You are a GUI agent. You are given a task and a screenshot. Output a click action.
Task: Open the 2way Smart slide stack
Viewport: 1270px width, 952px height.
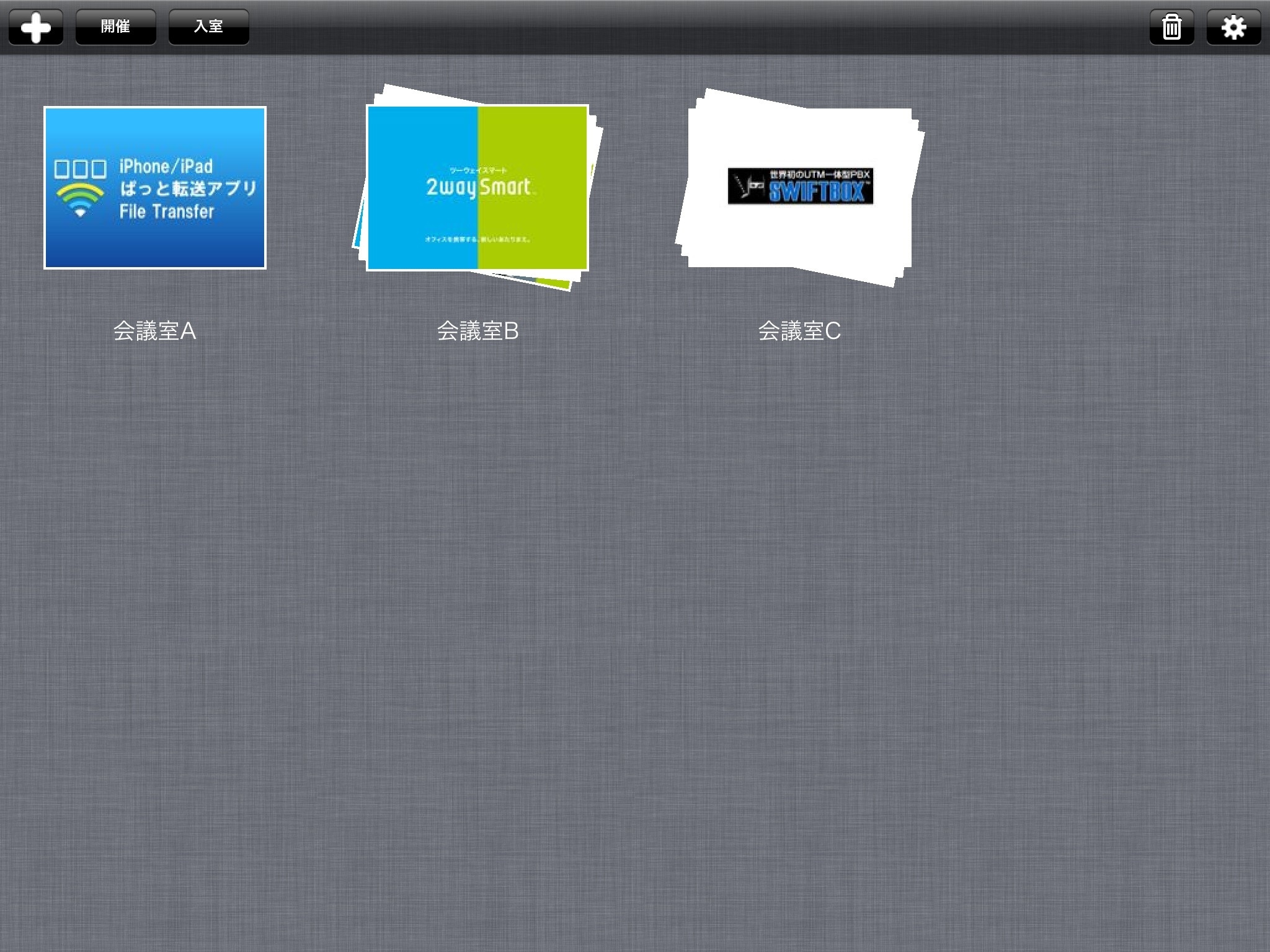click(477, 188)
